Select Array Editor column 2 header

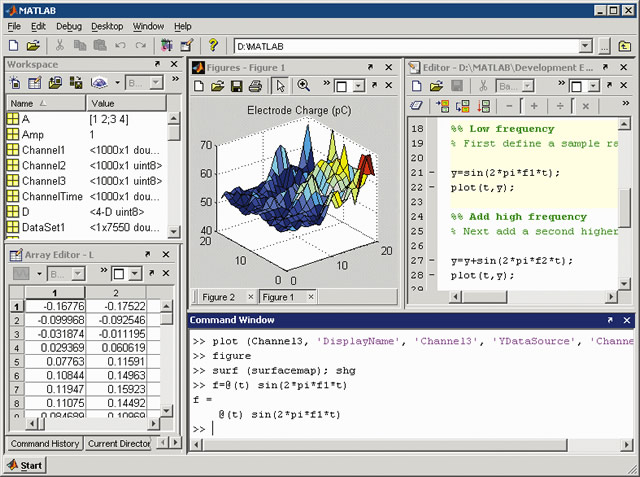(116, 293)
